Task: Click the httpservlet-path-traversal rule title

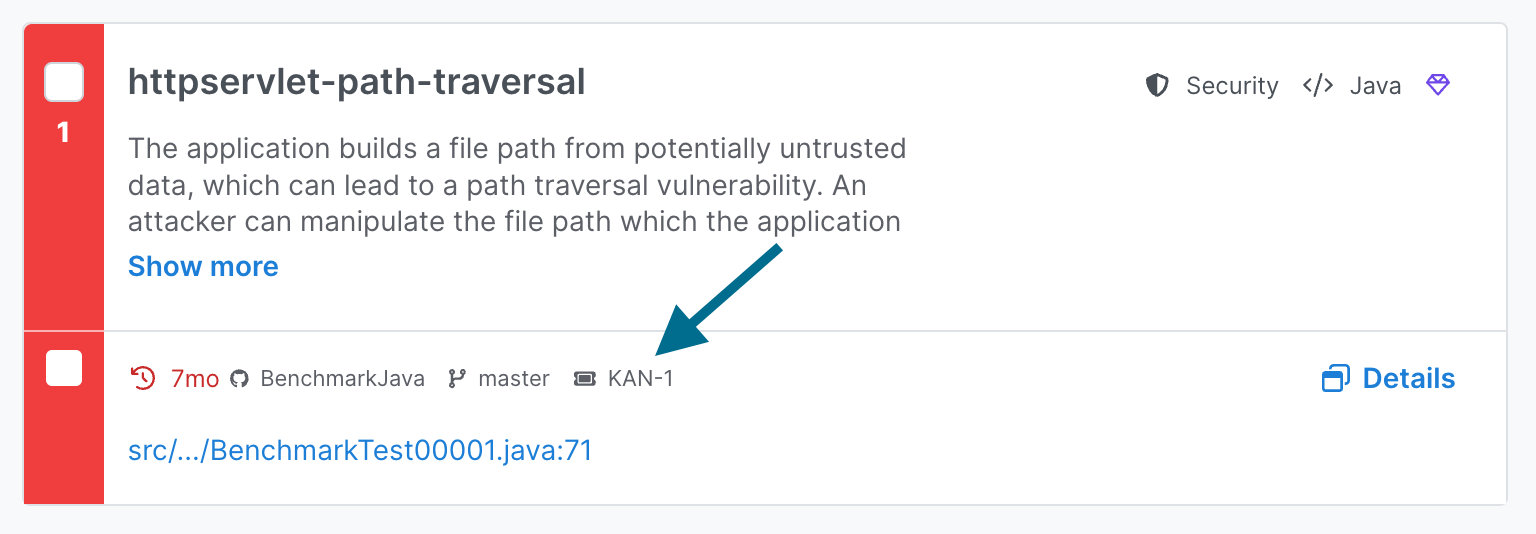Action: pos(356,82)
